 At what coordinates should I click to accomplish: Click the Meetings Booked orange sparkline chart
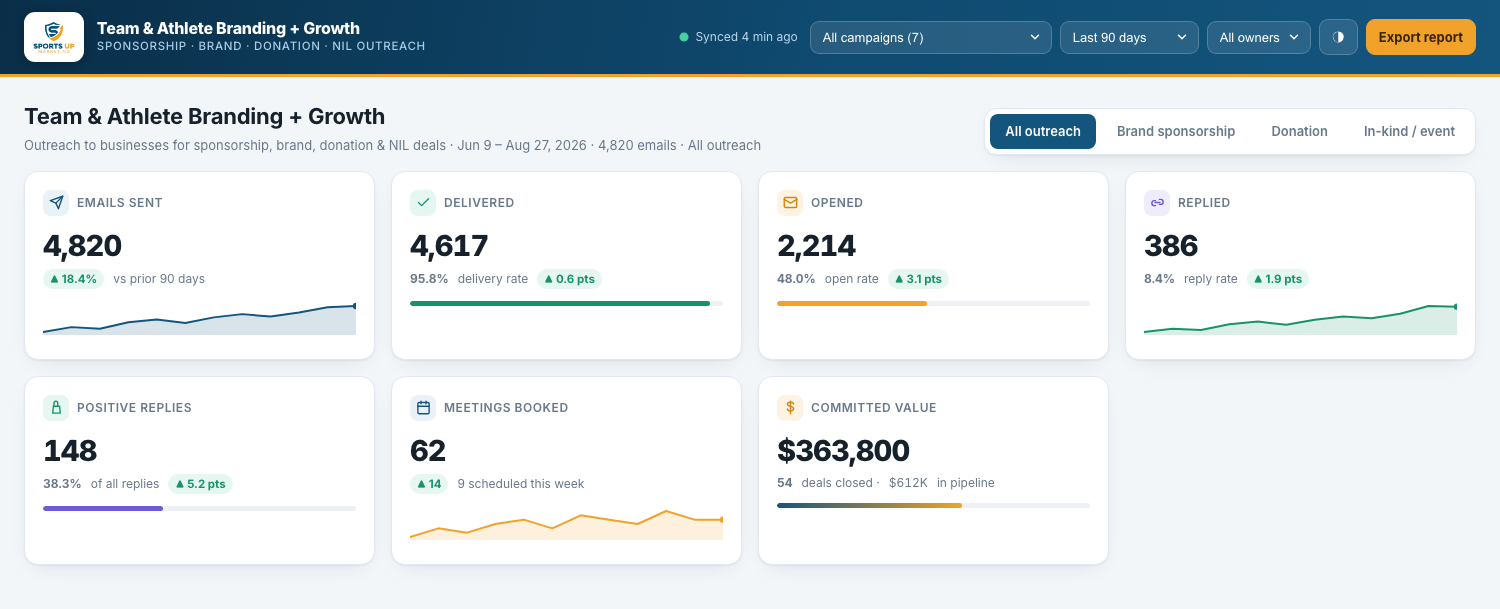tap(566, 524)
